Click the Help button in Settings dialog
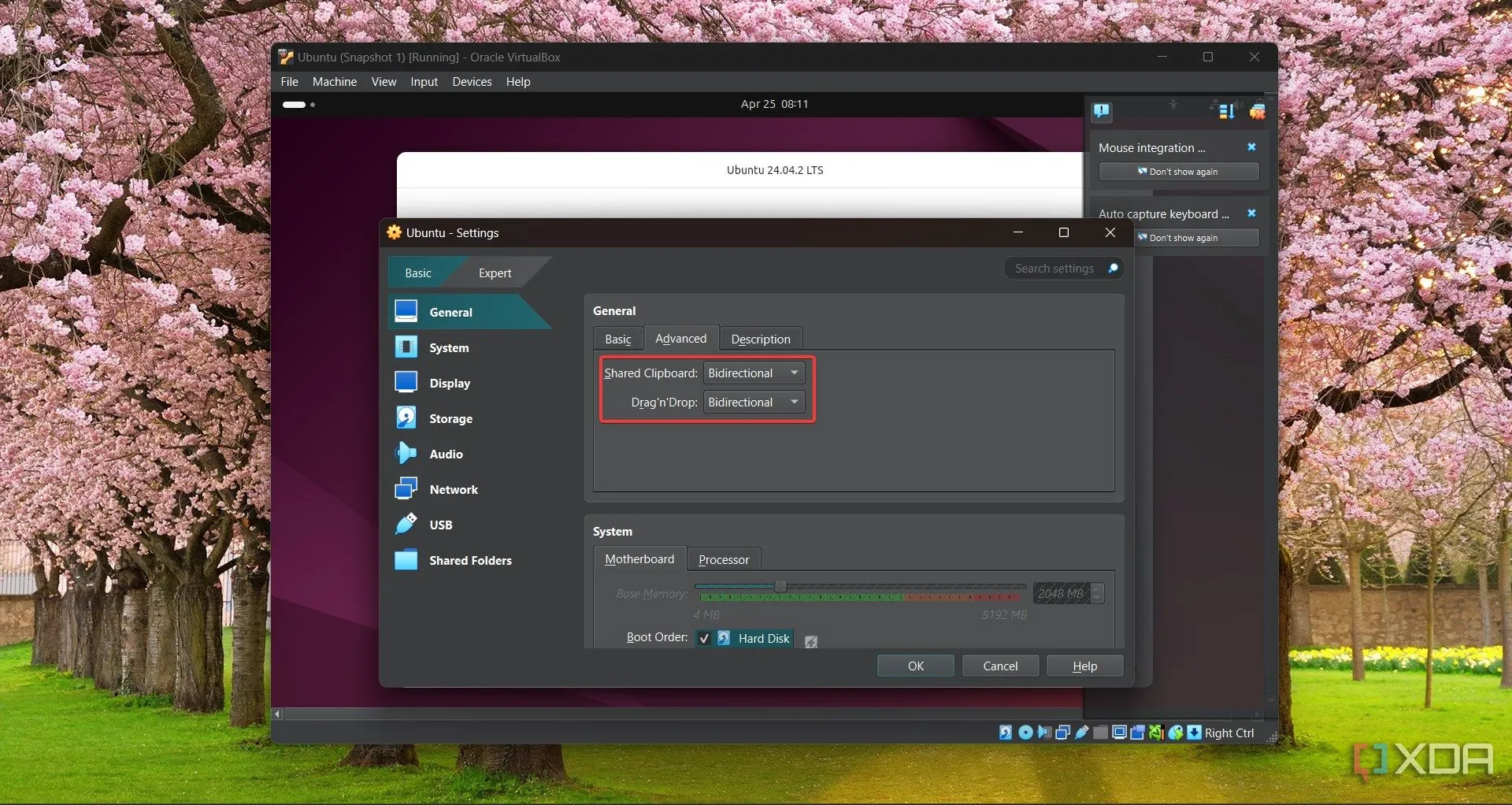Screen dimensions: 1512x805 [1084, 666]
